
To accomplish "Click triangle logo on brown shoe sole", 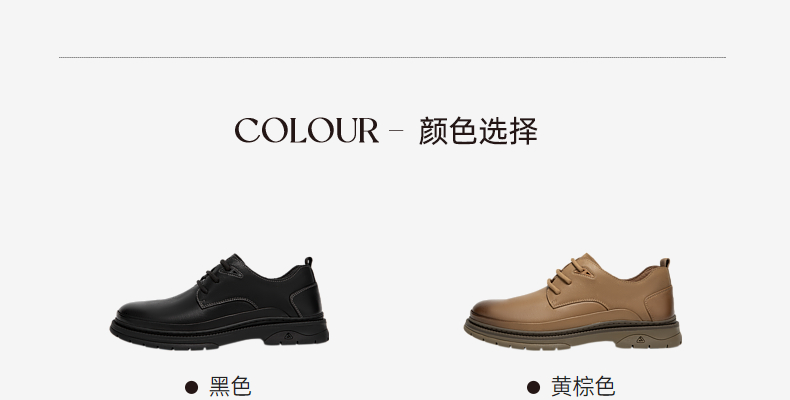I will (640, 340).
